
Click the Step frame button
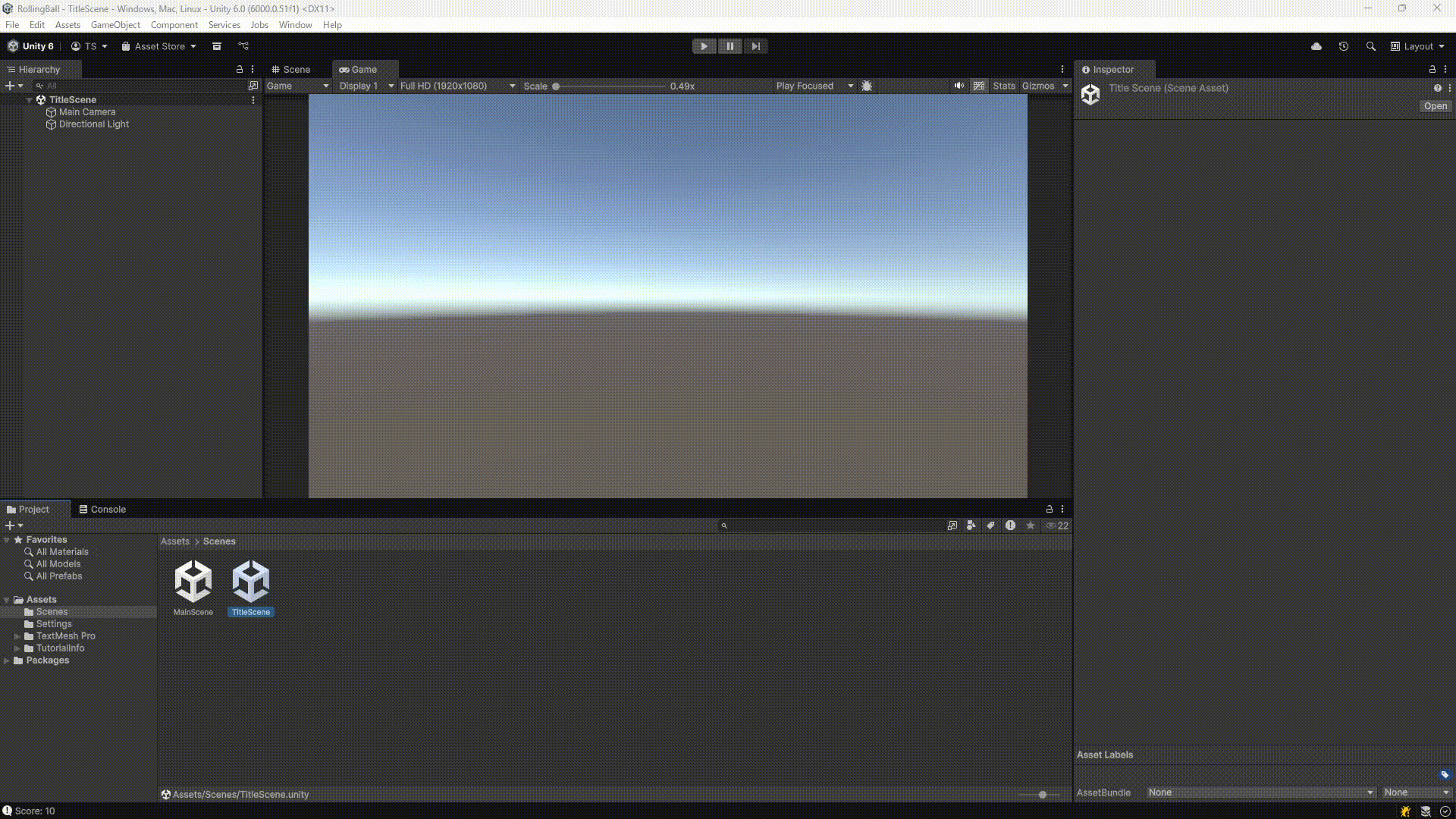pyautogui.click(x=755, y=46)
